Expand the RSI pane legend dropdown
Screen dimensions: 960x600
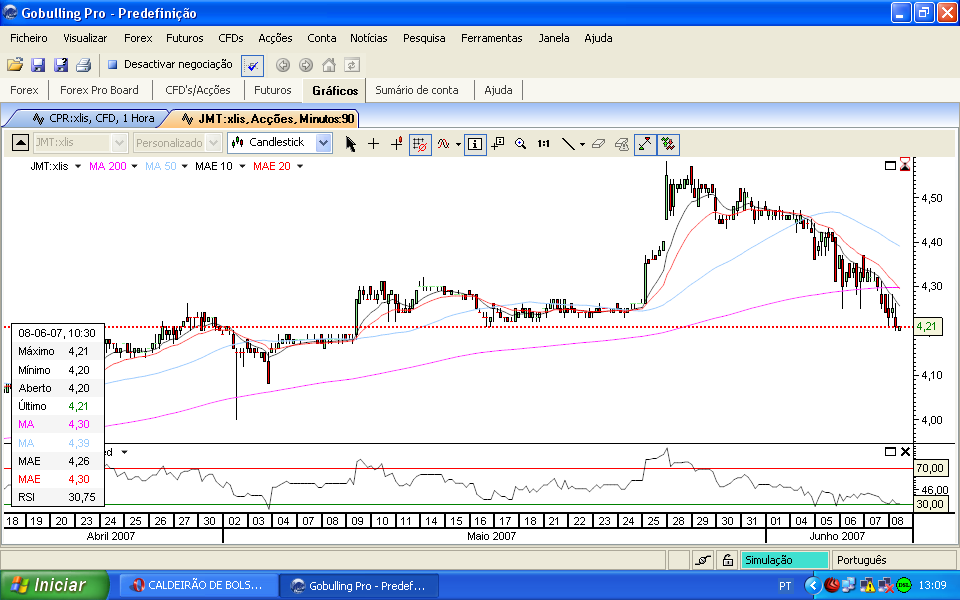tap(124, 452)
